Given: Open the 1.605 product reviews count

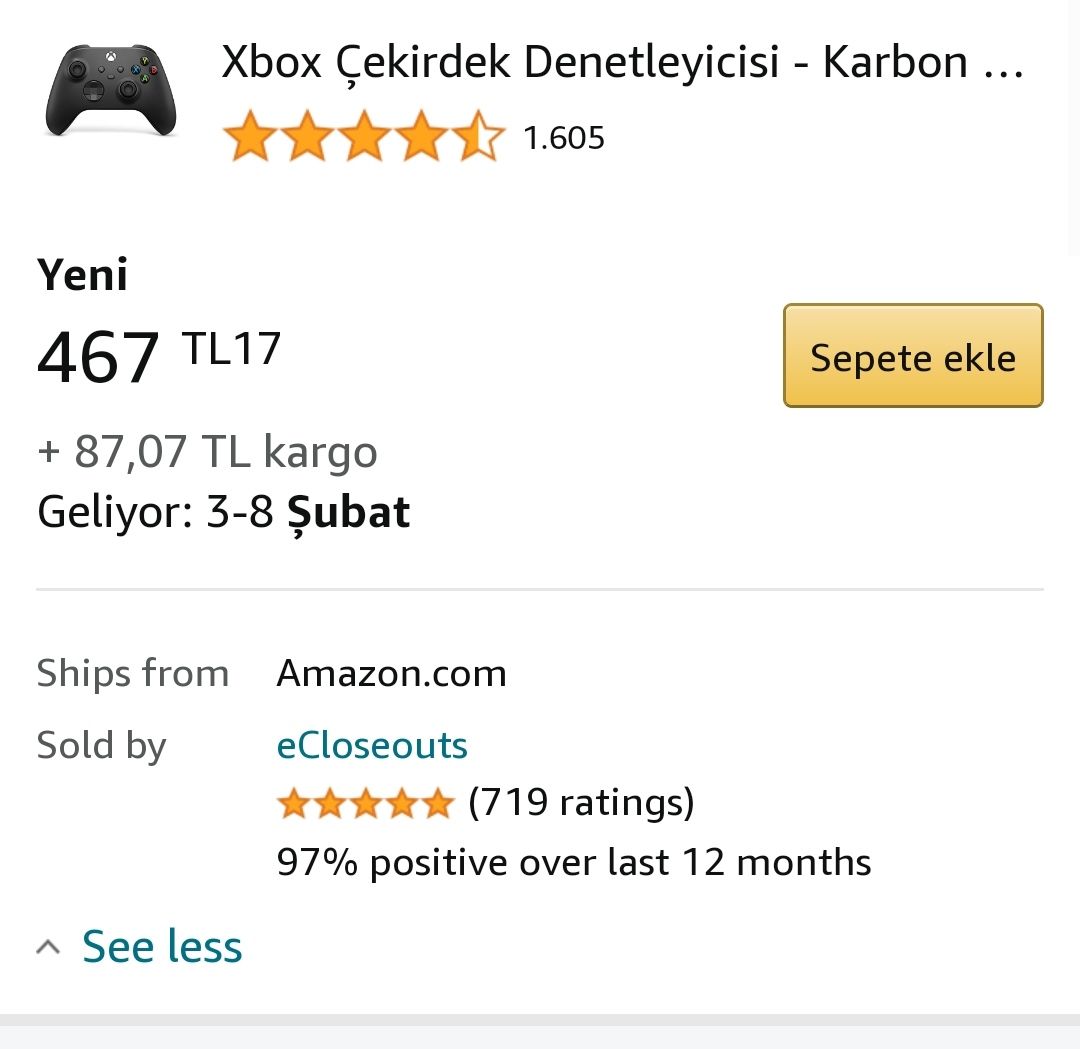Looking at the screenshot, I should click(564, 138).
